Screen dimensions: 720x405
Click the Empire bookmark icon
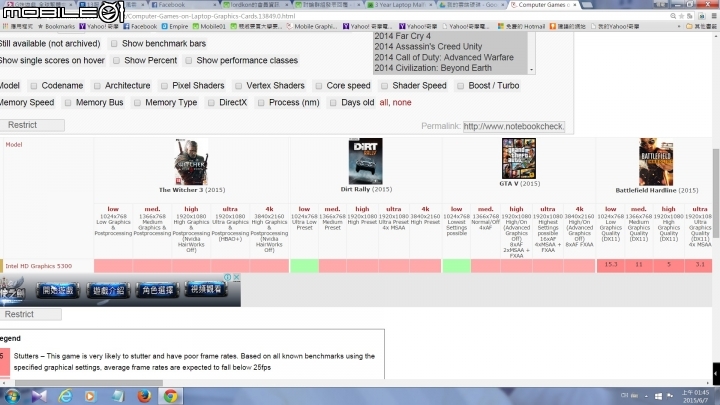point(164,27)
